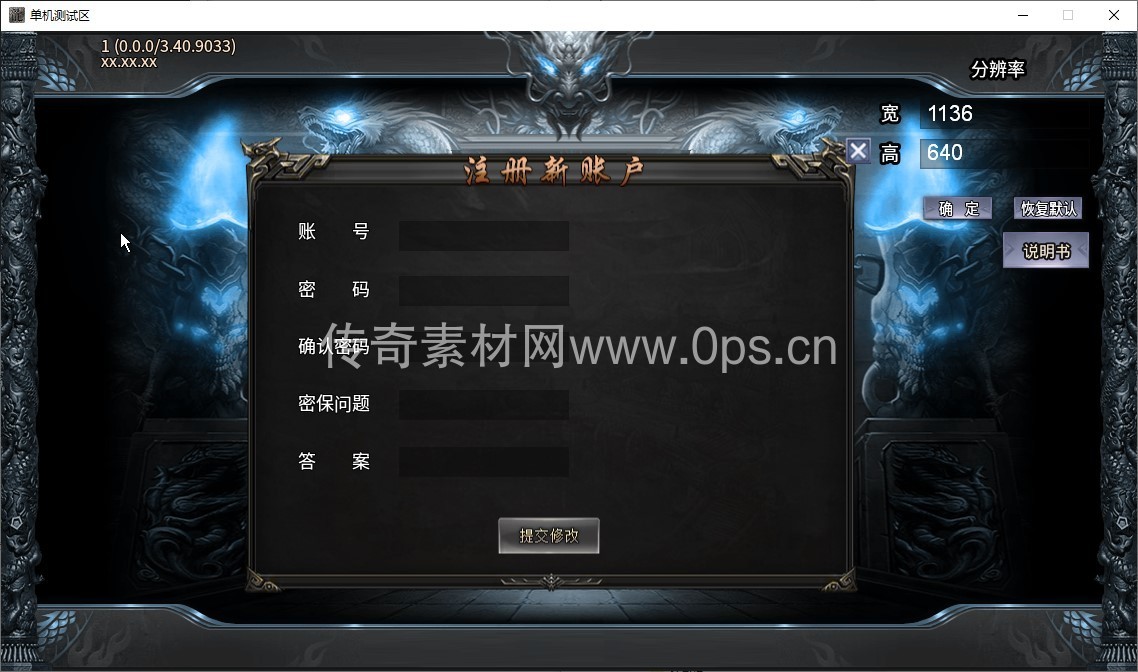Focus the 密保问题 security question field
Screen dimensions: 1138x672
pyautogui.click(x=484, y=404)
